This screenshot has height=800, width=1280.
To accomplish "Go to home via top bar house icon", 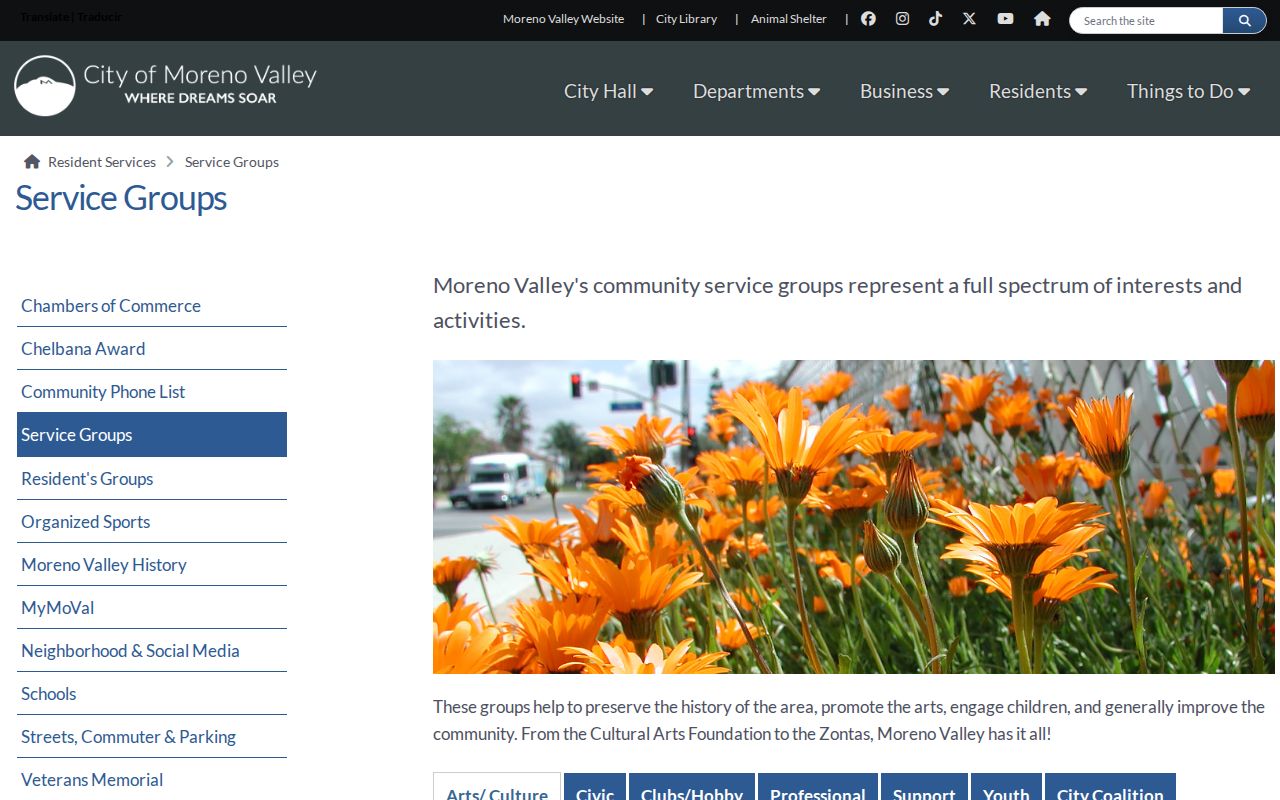I will point(1042,19).
